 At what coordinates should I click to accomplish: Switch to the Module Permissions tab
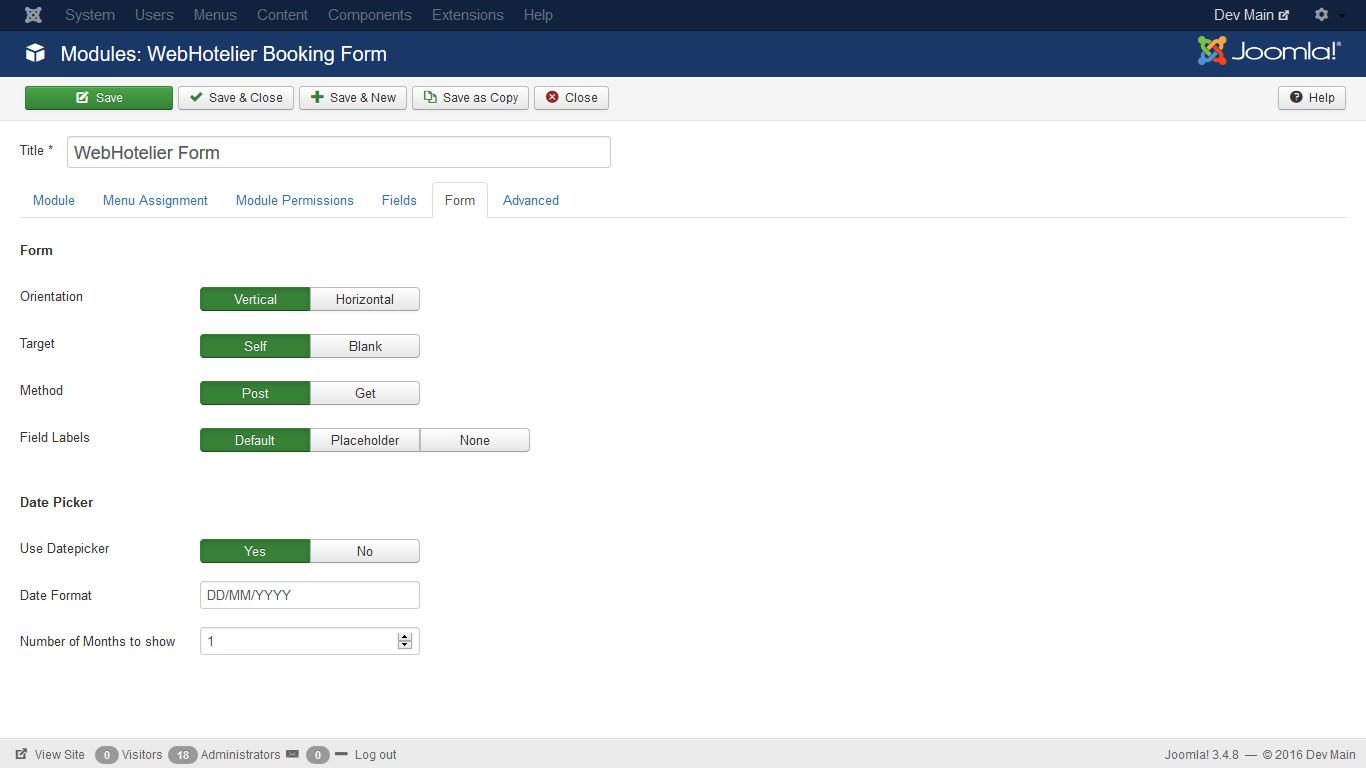(x=295, y=200)
